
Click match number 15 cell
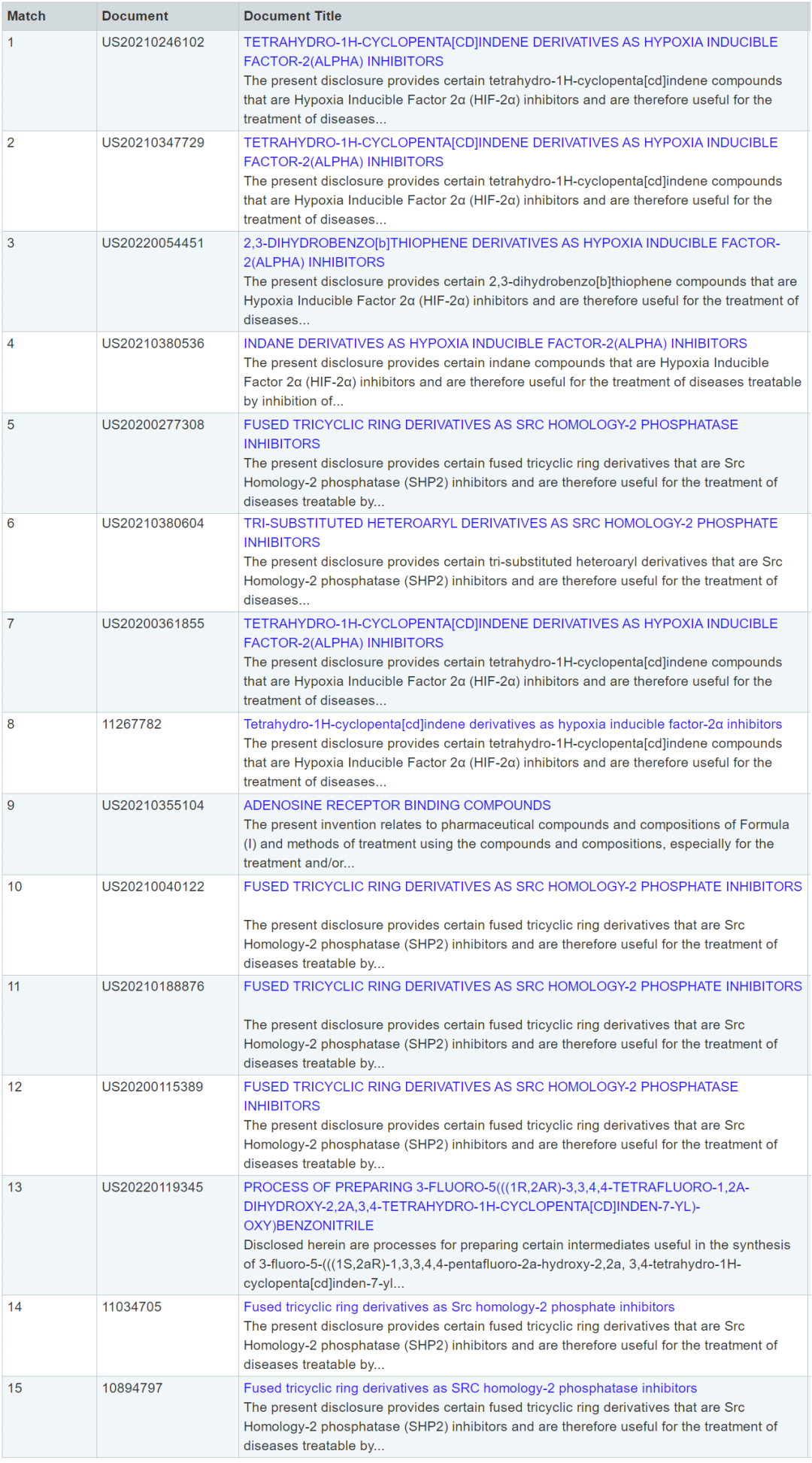click(x=49, y=1417)
